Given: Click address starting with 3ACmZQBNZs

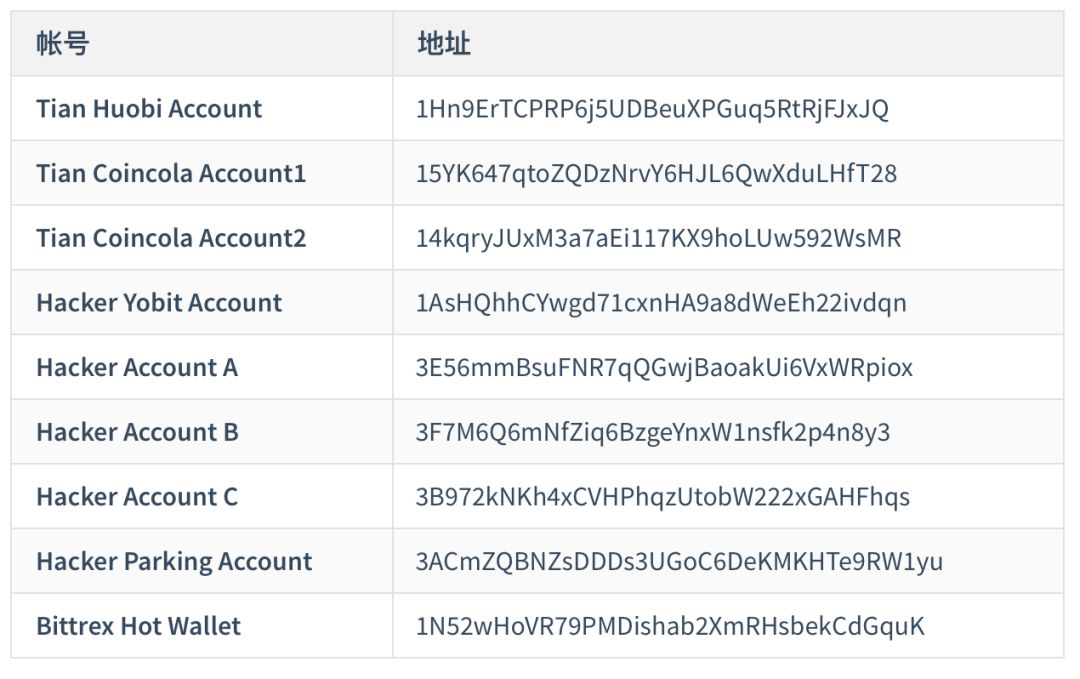Looking at the screenshot, I should click(678, 562).
